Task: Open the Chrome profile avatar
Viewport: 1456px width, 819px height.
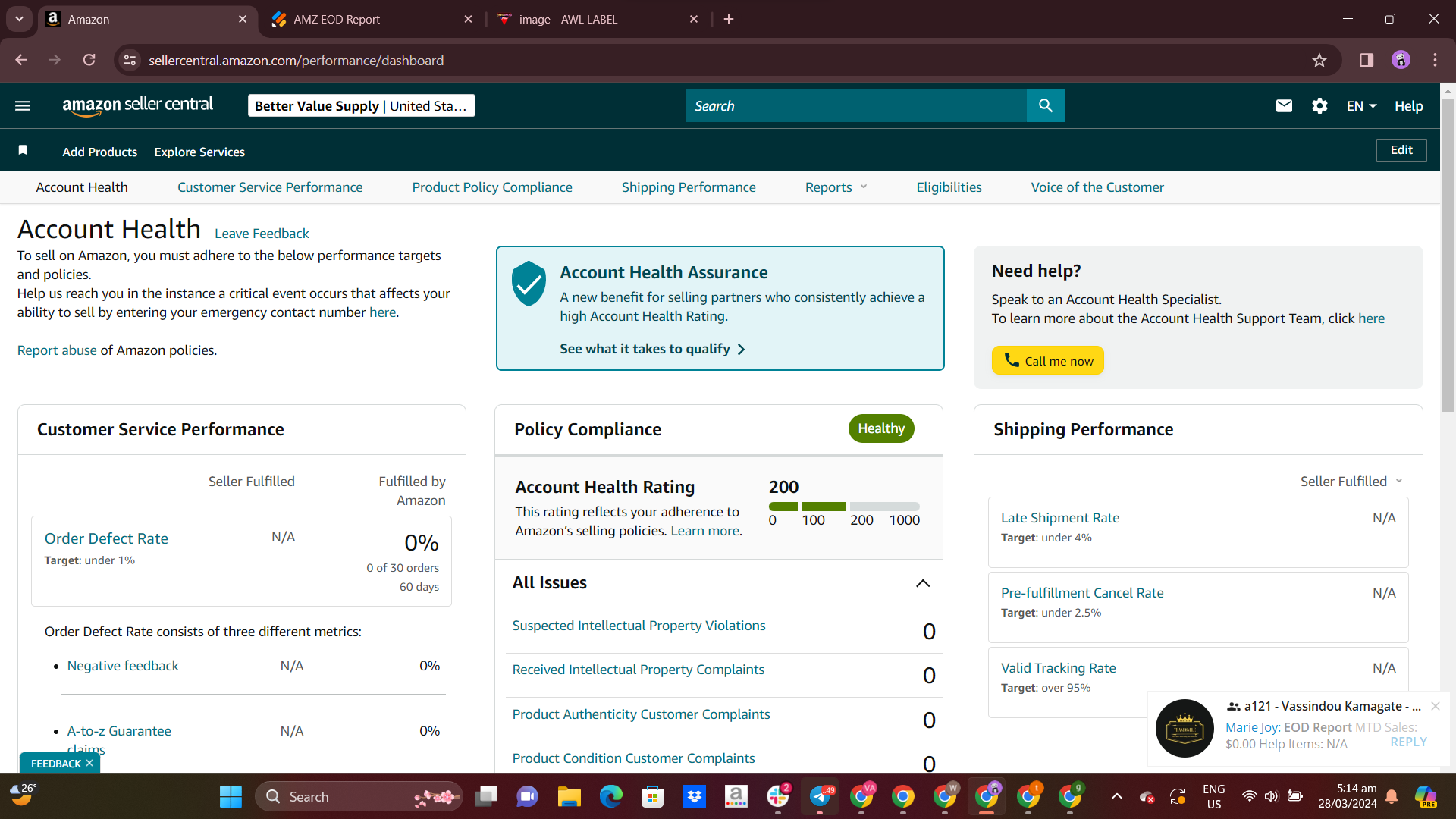Action: [1401, 61]
